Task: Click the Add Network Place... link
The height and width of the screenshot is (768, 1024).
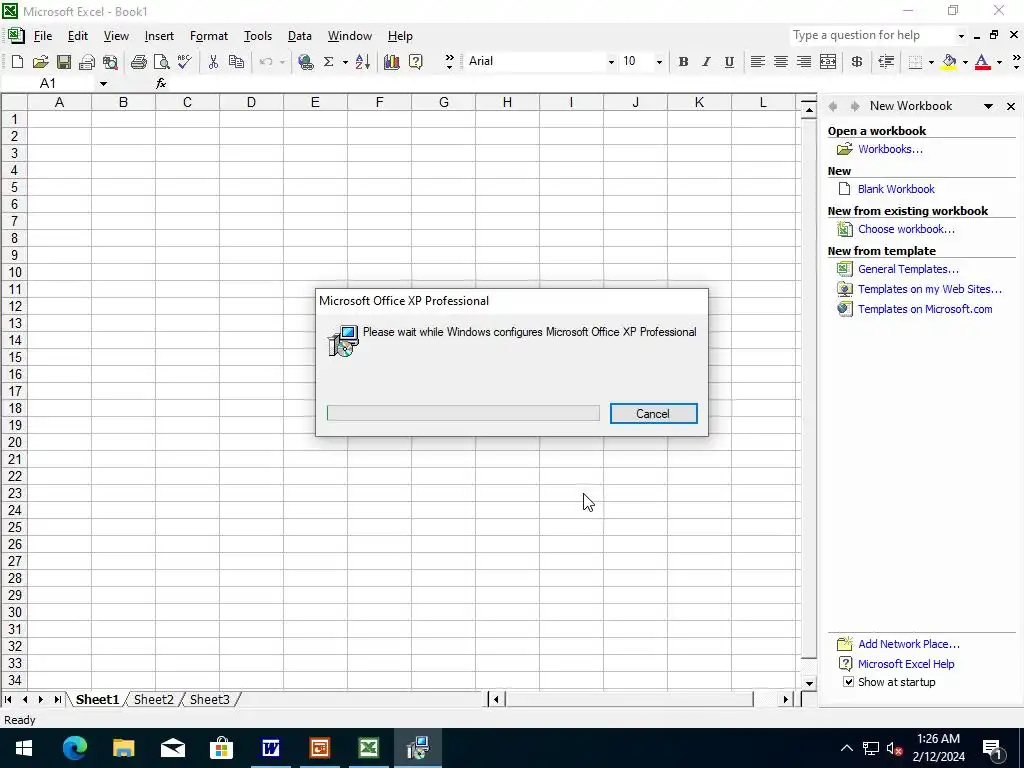Action: 908,644
